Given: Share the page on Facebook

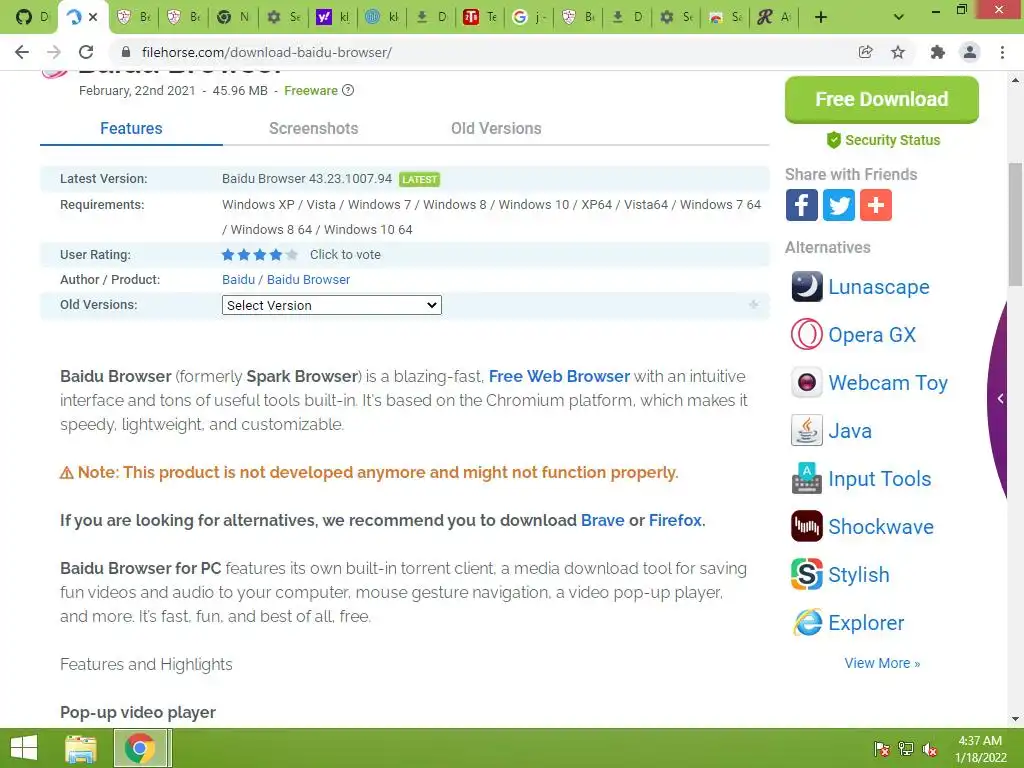Looking at the screenshot, I should click(801, 205).
